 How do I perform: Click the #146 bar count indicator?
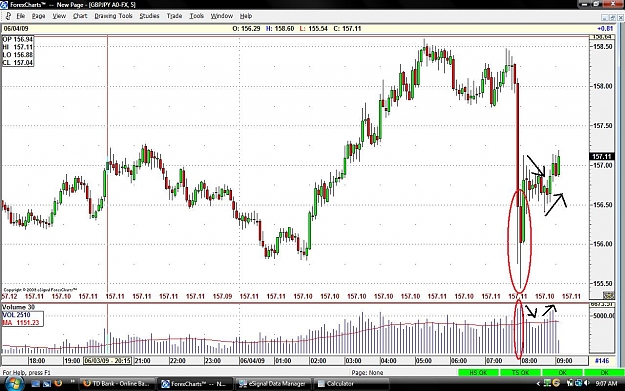602,361
